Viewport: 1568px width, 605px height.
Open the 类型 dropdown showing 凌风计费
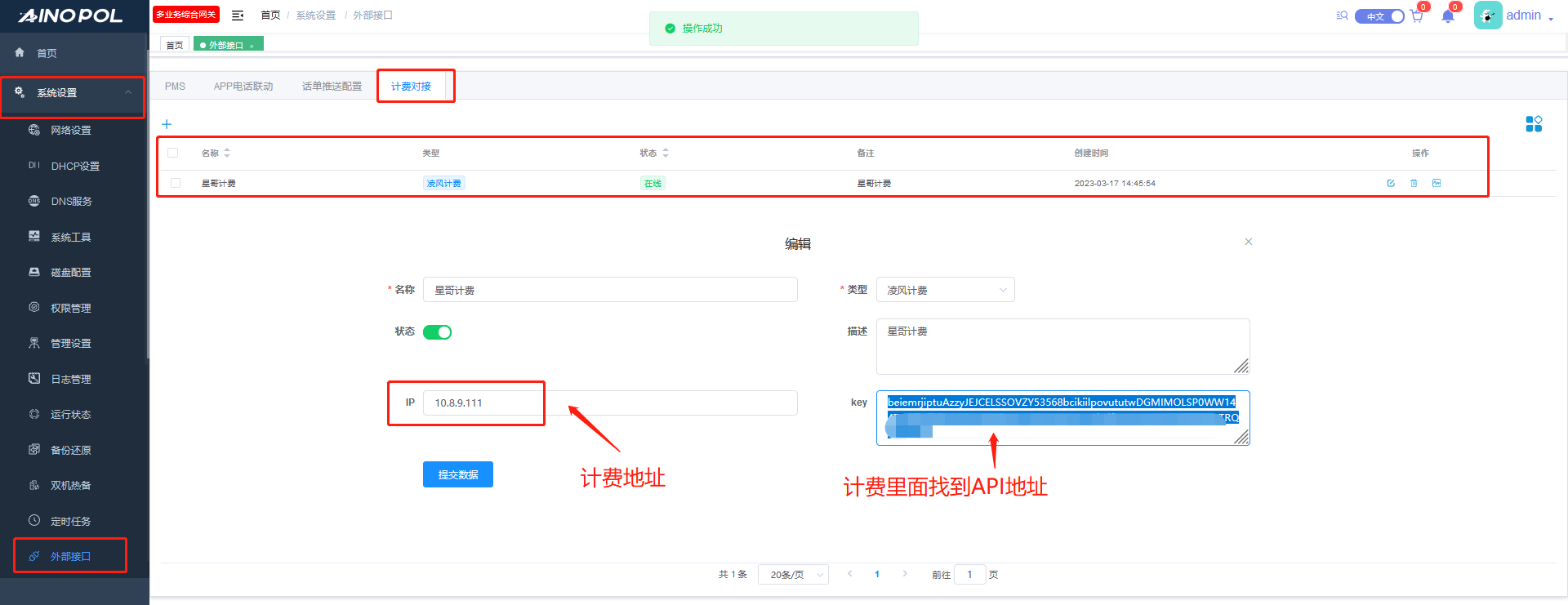(x=945, y=290)
